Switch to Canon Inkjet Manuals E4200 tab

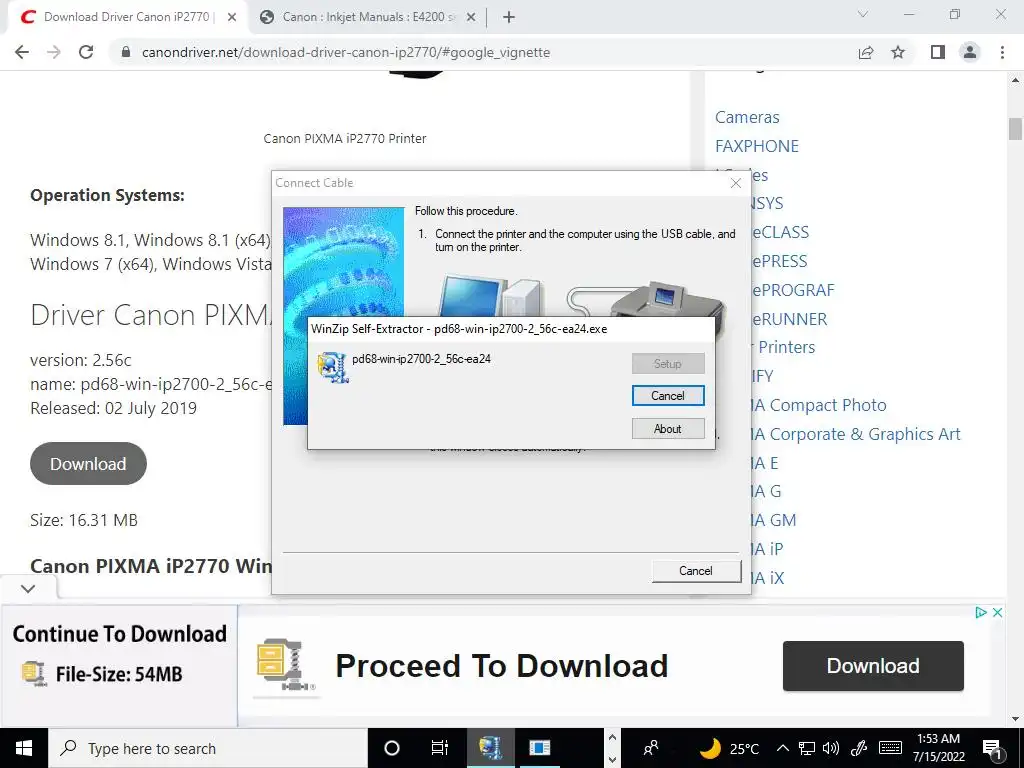point(368,17)
